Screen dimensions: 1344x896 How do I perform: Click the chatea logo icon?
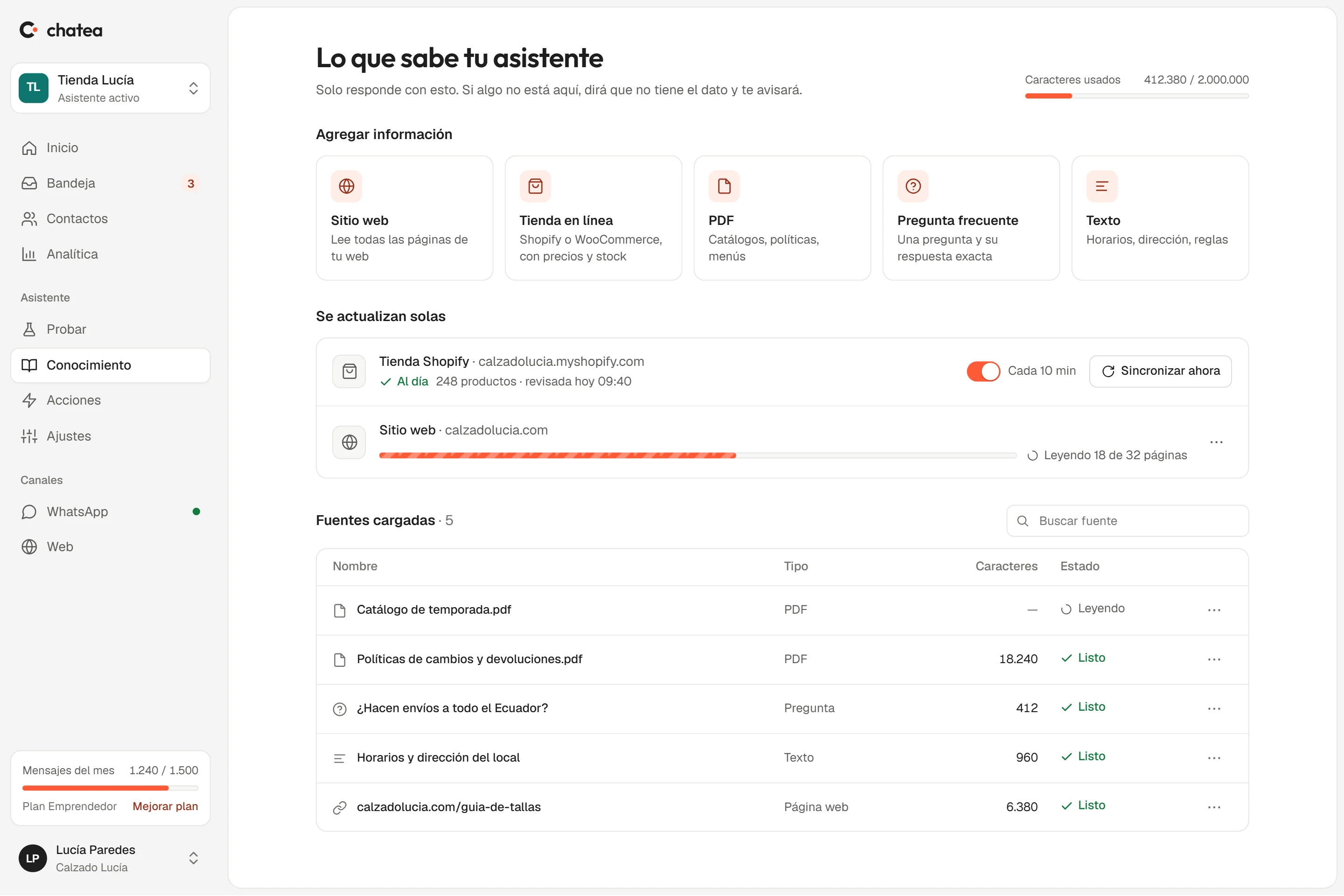[x=28, y=30]
